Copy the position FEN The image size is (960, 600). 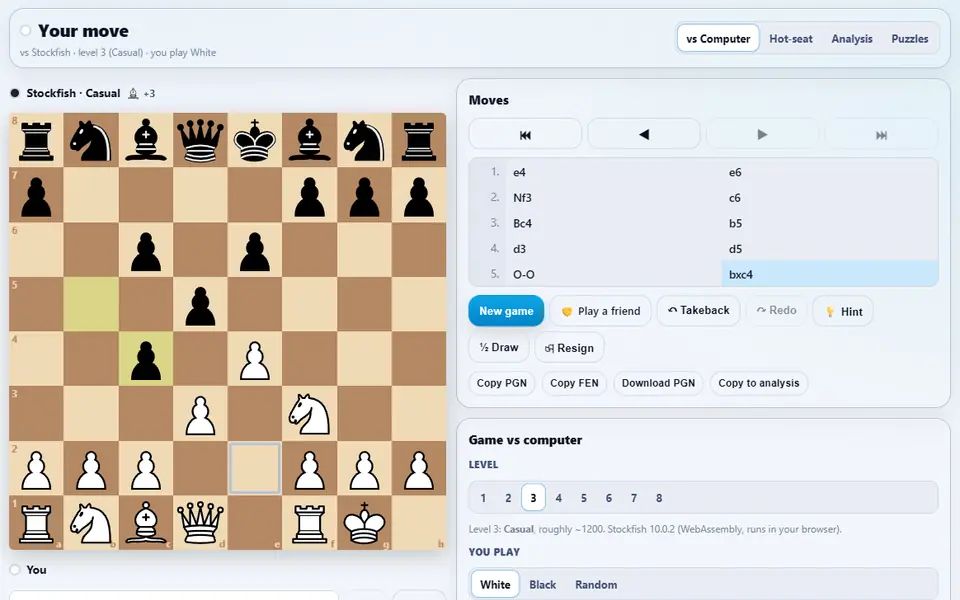click(x=574, y=383)
